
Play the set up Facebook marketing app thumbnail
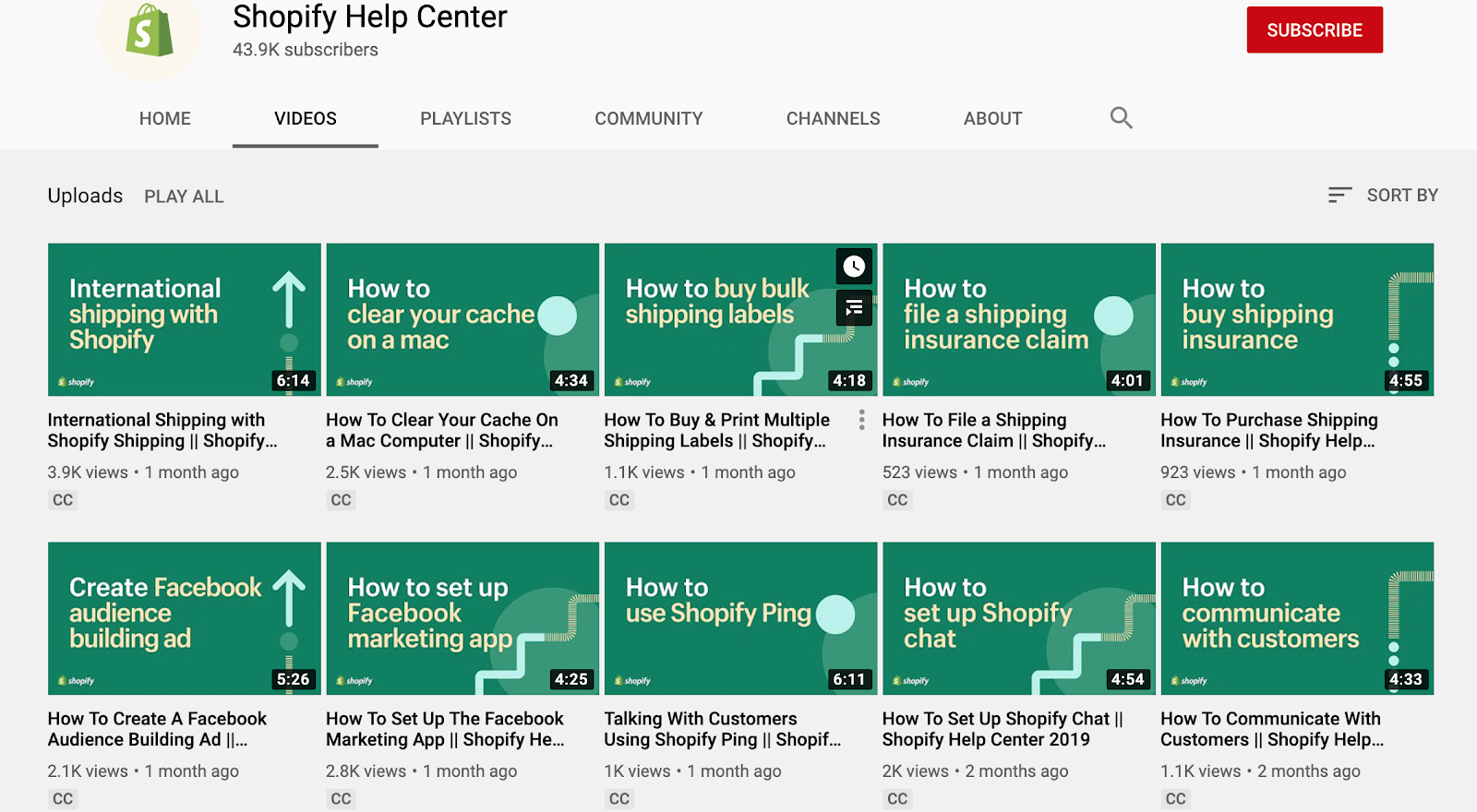click(462, 618)
